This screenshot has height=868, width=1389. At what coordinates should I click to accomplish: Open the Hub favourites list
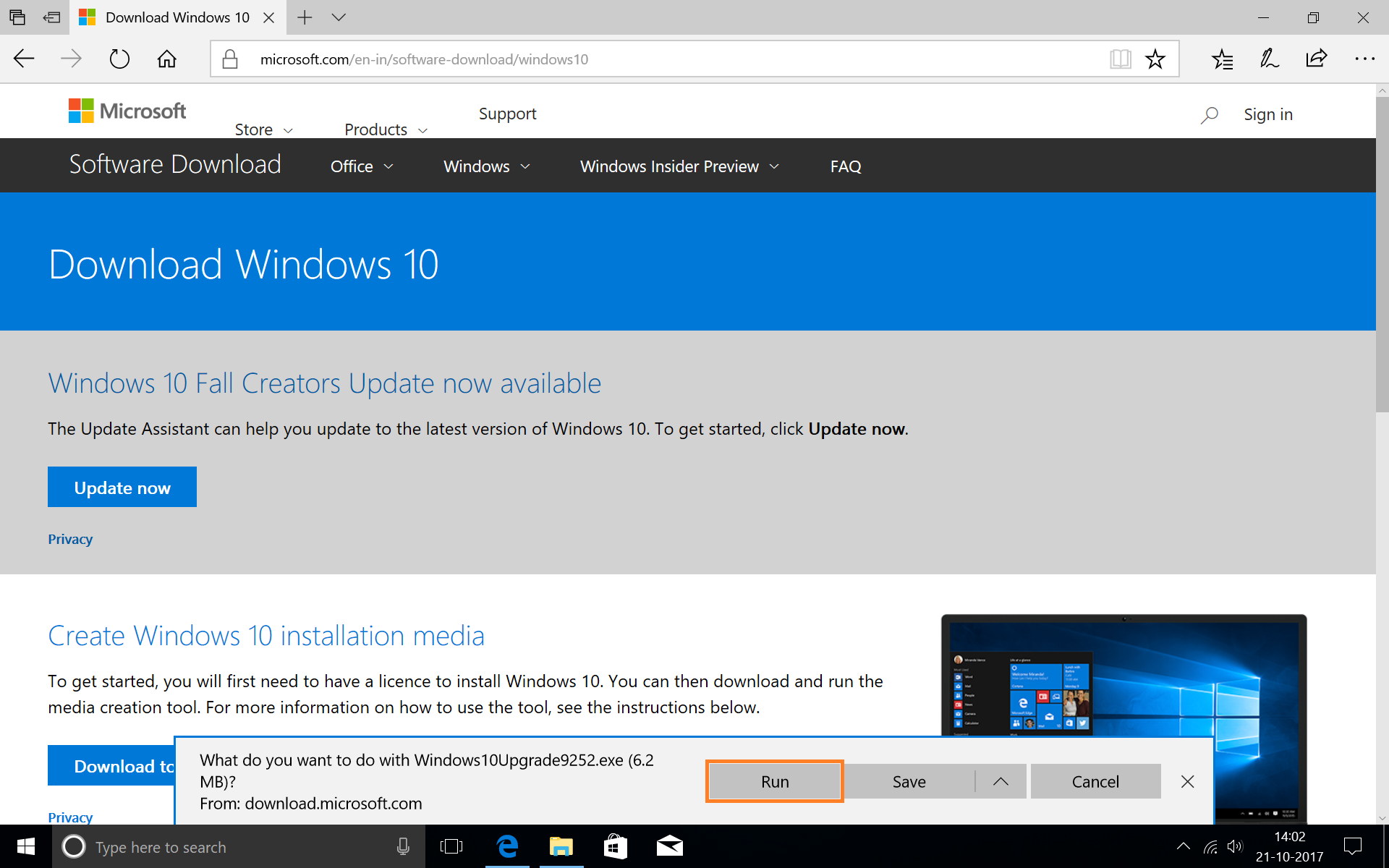[x=1222, y=59]
